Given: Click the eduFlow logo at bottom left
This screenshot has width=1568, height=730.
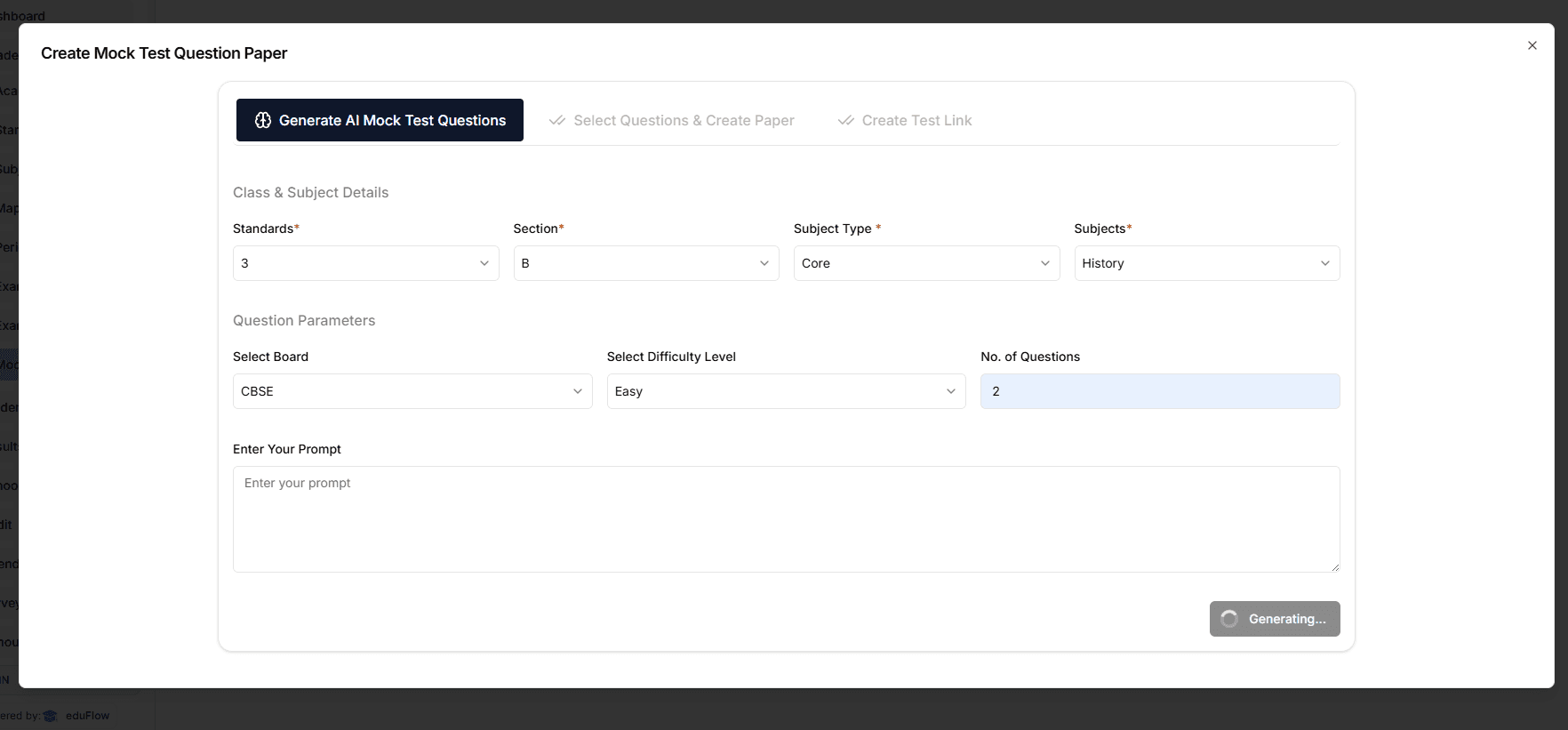Looking at the screenshot, I should click(51, 716).
